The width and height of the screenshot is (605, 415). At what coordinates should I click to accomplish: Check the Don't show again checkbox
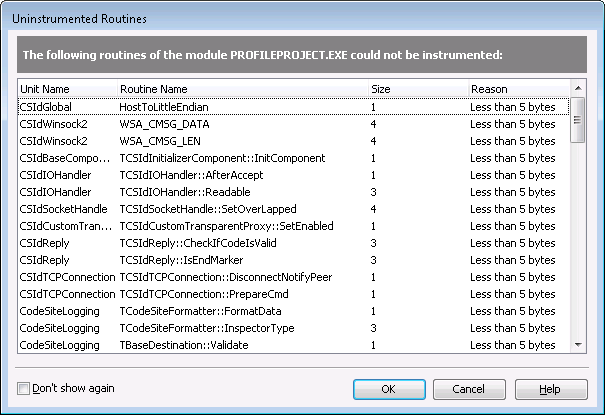[x=23, y=388]
